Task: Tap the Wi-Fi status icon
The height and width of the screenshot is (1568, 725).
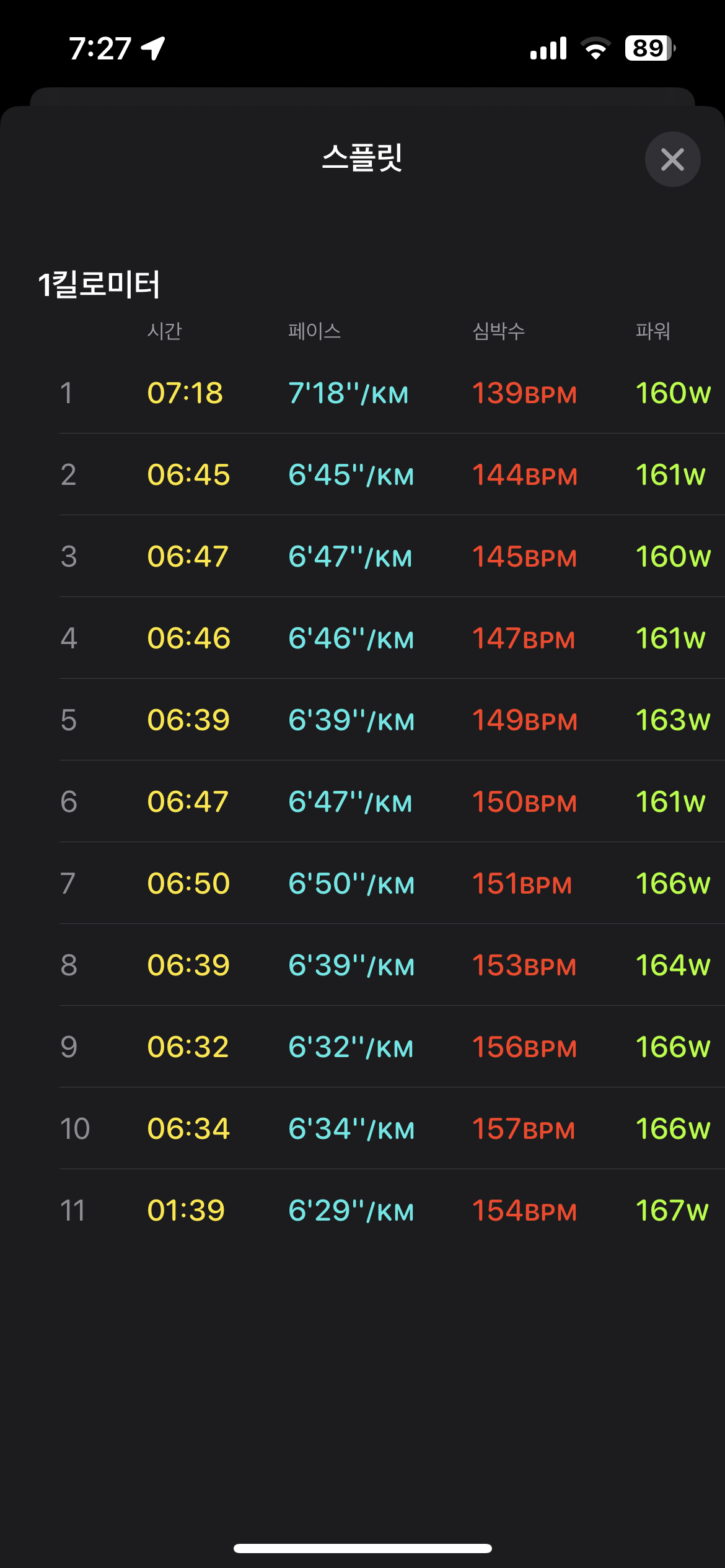Action: [x=595, y=48]
